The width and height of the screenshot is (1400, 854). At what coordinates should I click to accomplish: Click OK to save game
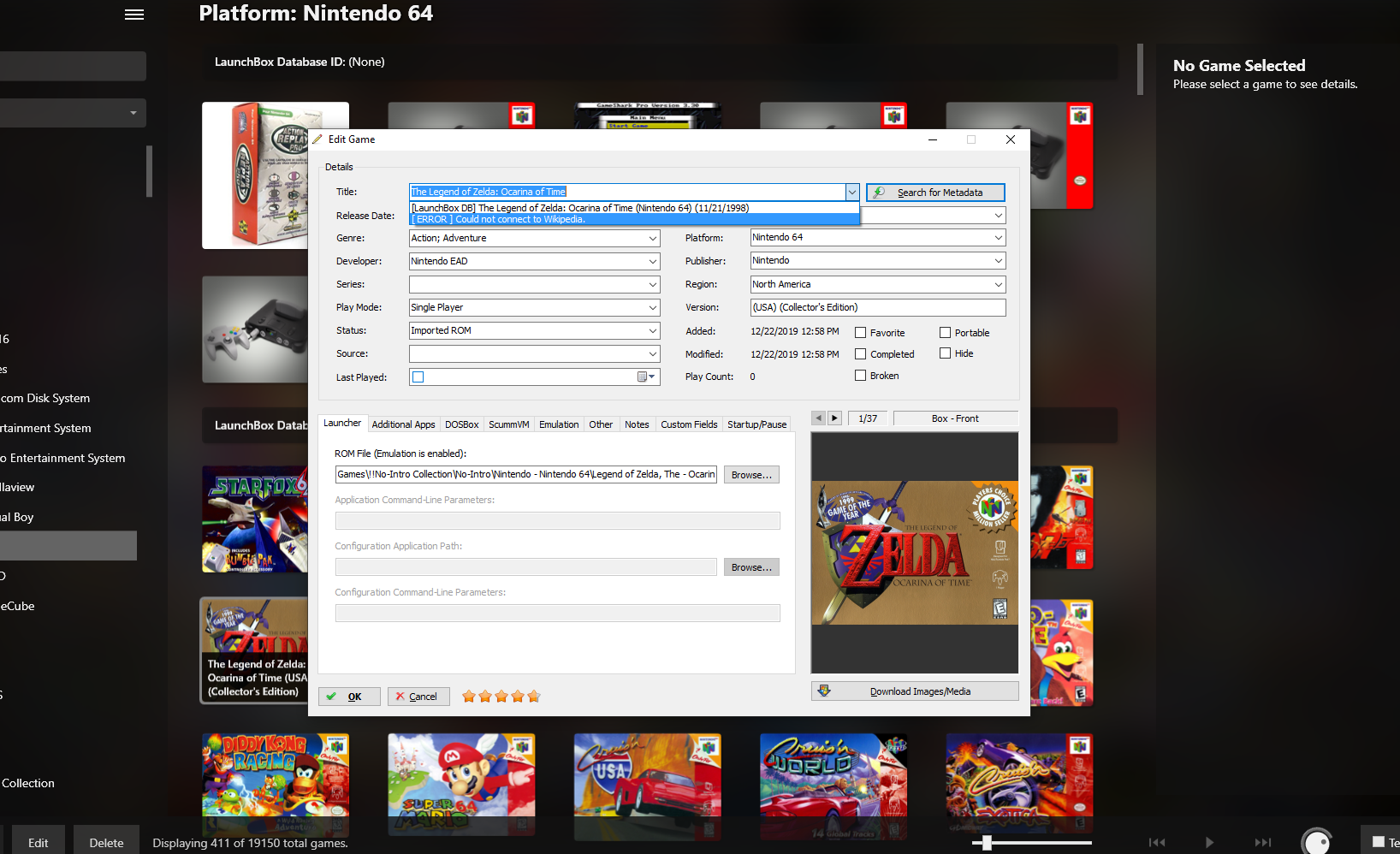pos(349,697)
